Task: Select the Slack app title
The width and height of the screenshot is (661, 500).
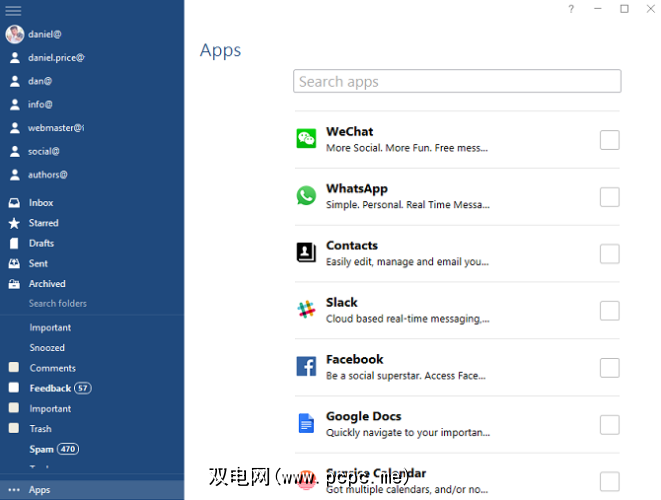Action: tap(341, 302)
